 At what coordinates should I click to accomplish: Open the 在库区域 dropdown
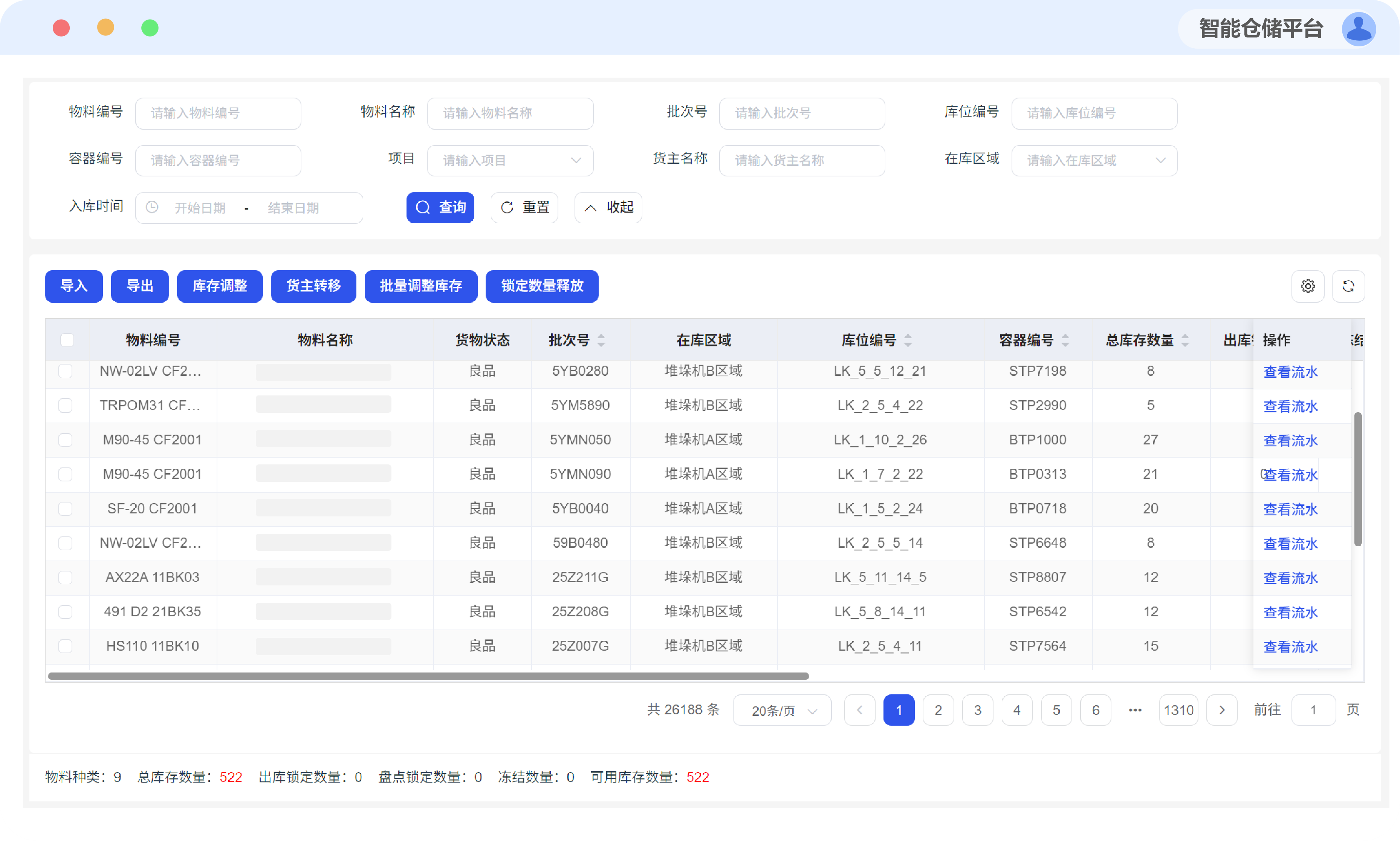[1094, 160]
